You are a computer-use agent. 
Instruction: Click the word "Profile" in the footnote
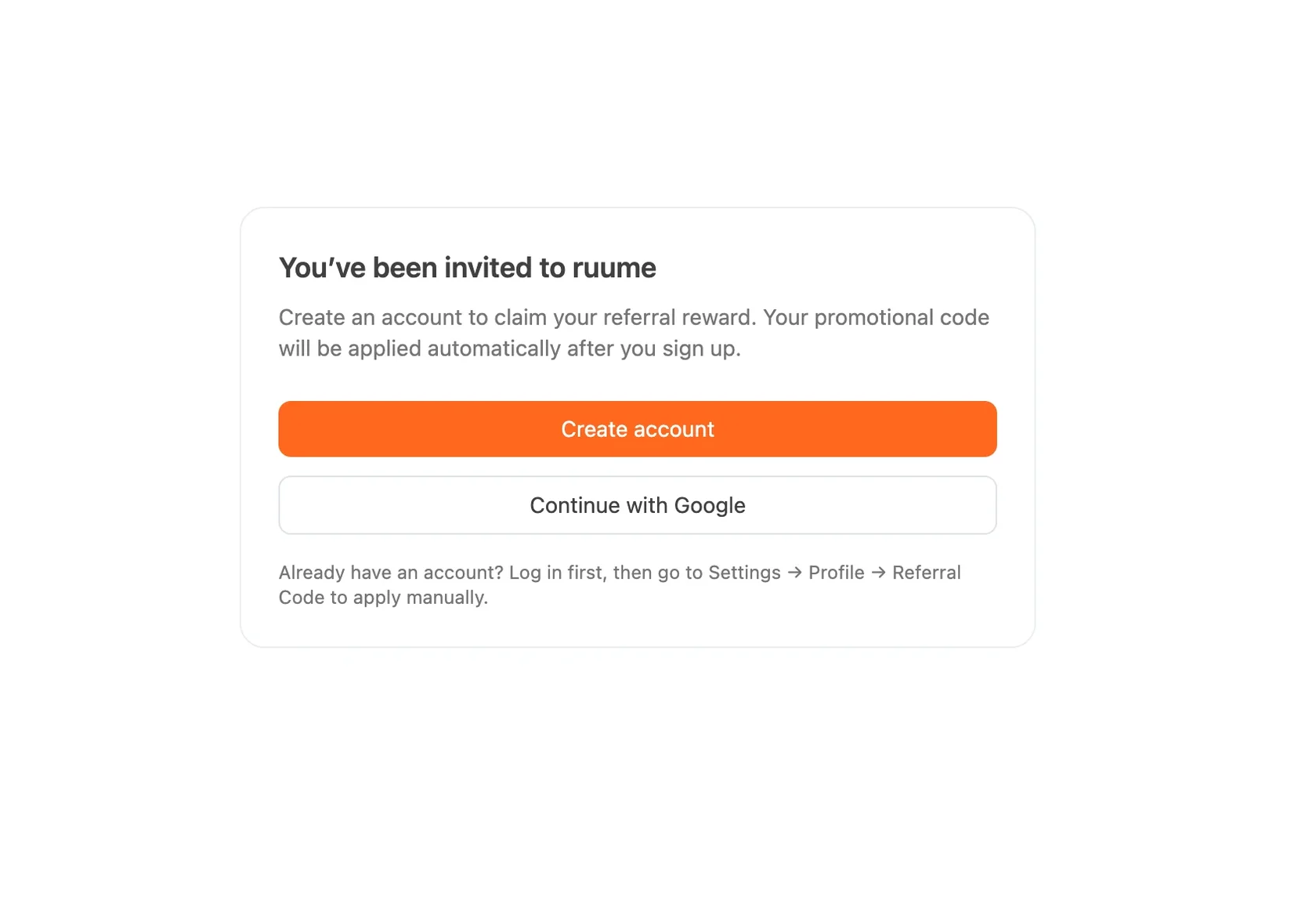pos(836,573)
